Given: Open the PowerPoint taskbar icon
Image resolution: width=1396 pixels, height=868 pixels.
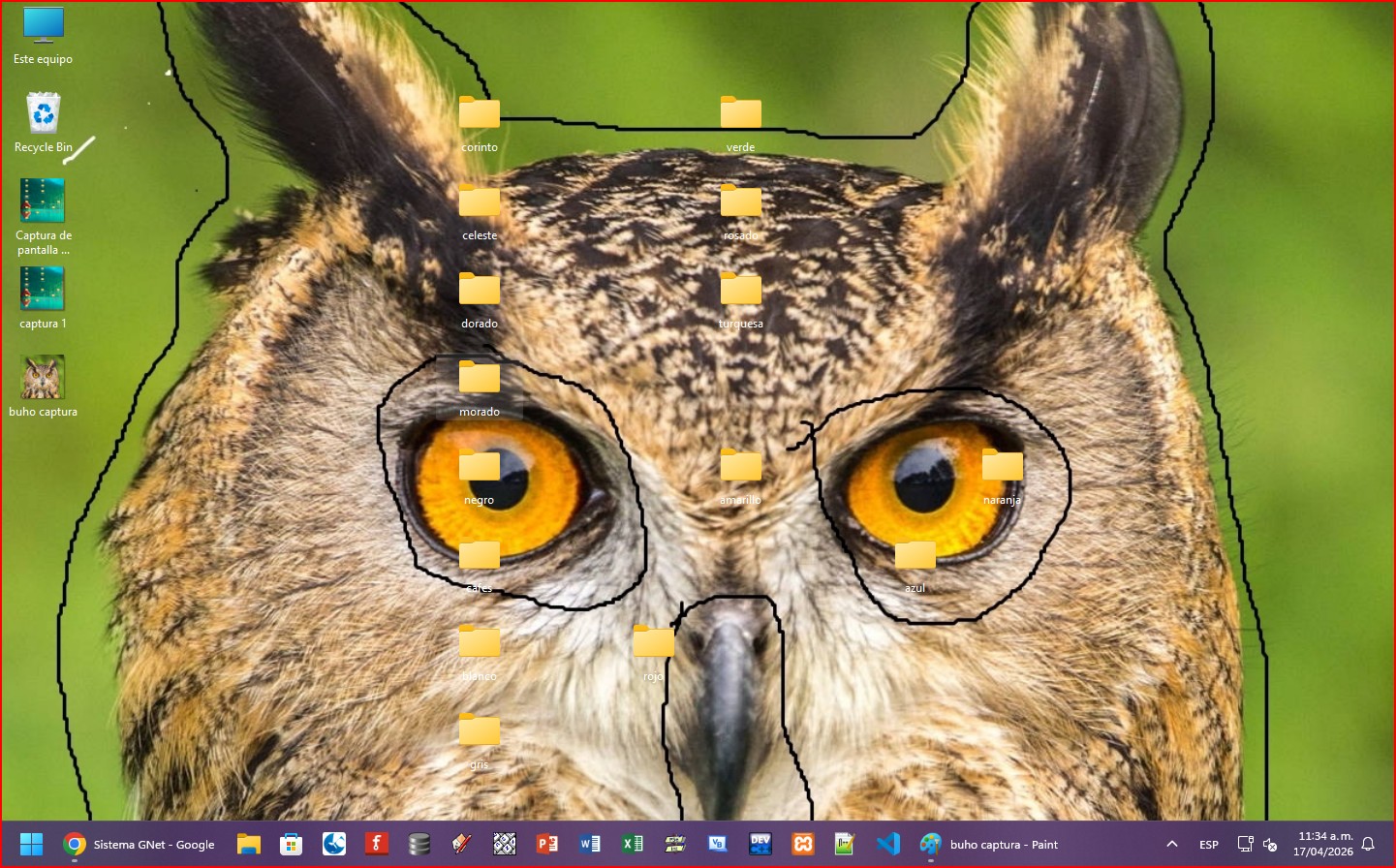Looking at the screenshot, I should tap(547, 844).
